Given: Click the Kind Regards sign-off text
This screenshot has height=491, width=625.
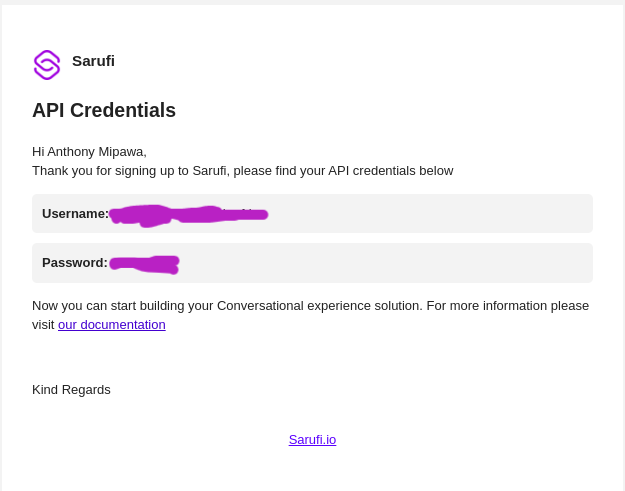Looking at the screenshot, I should click(71, 390).
